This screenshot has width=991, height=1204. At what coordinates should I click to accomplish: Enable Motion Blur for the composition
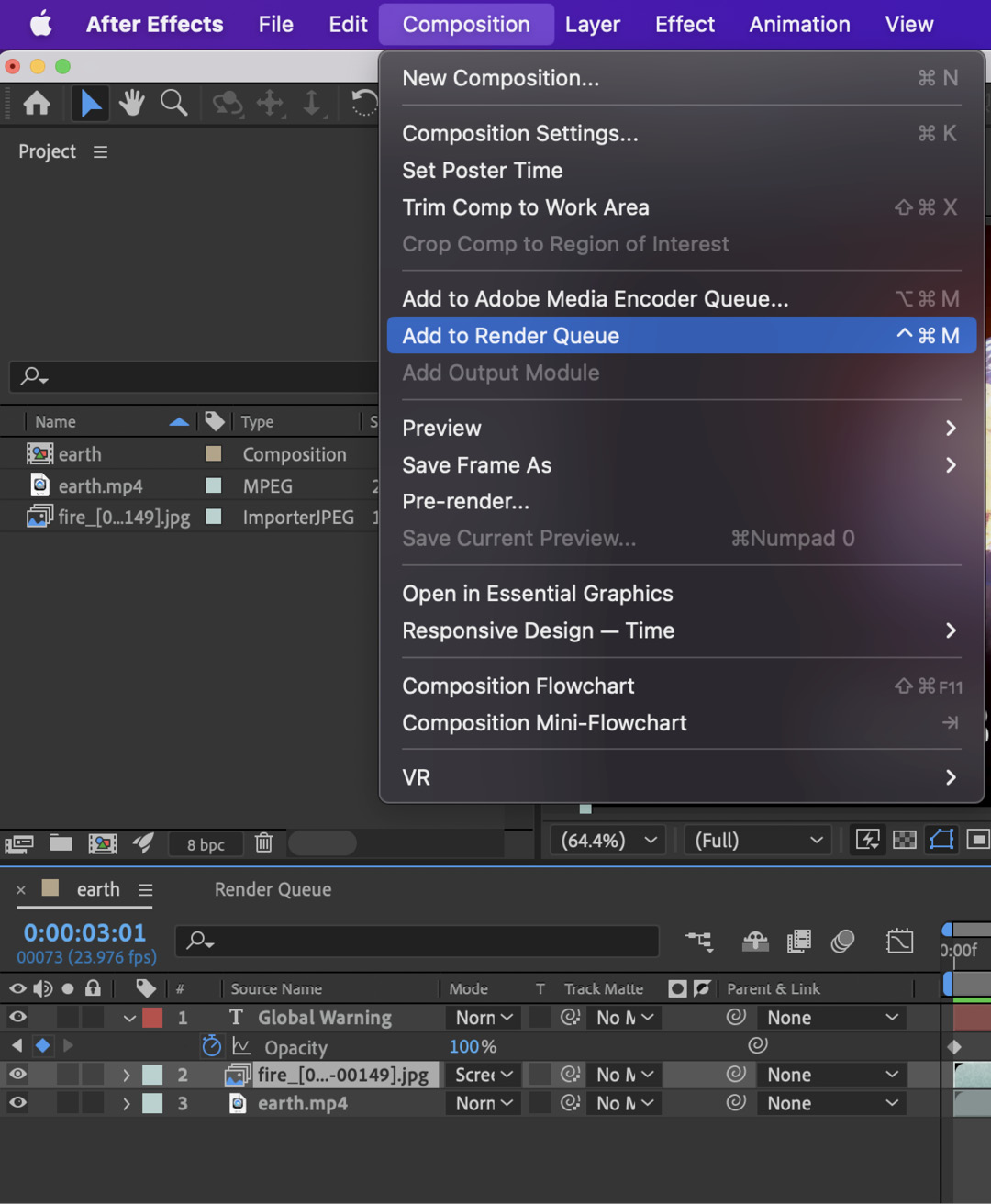842,941
